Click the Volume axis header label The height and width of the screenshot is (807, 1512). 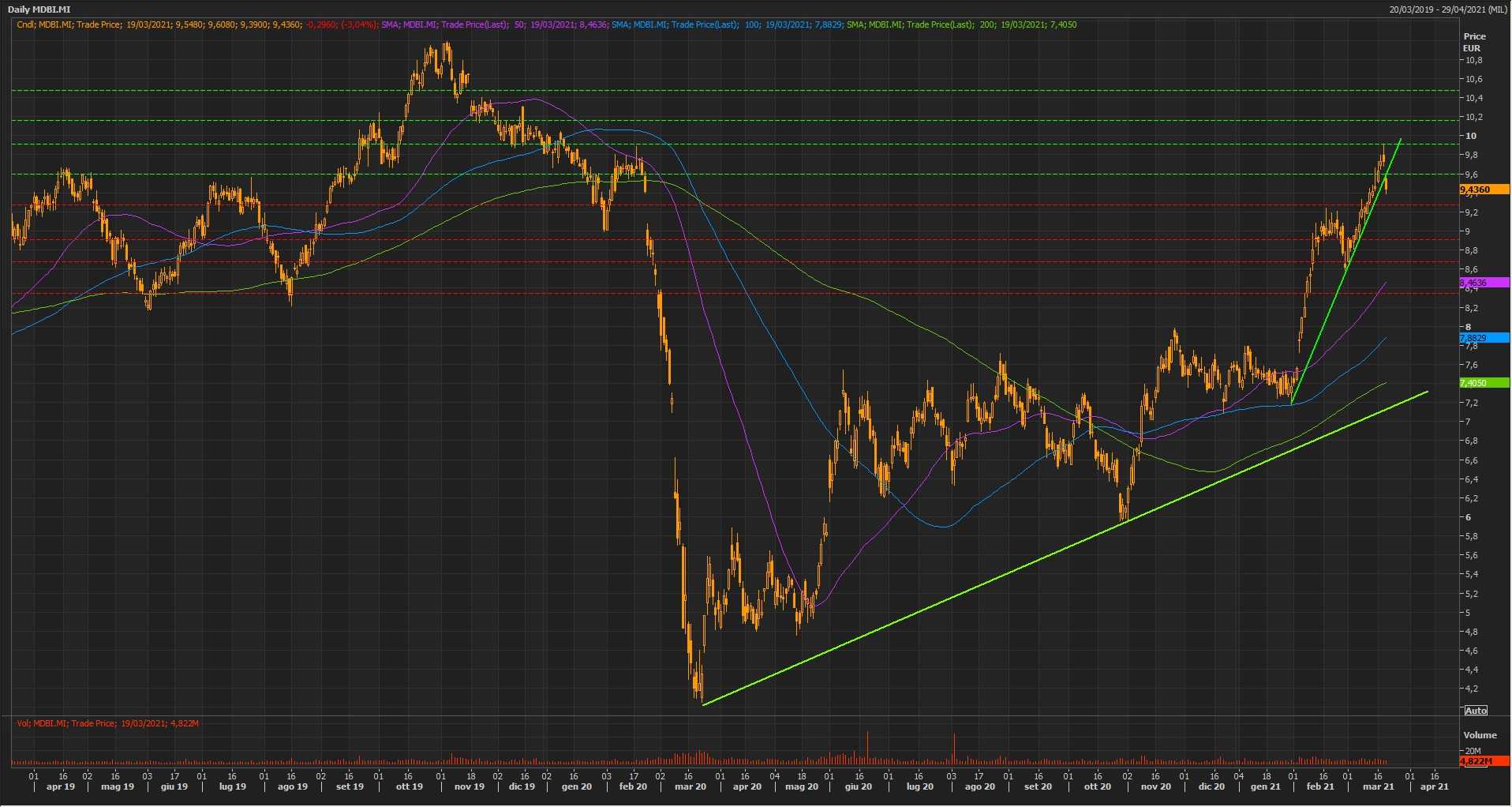tap(1480, 735)
